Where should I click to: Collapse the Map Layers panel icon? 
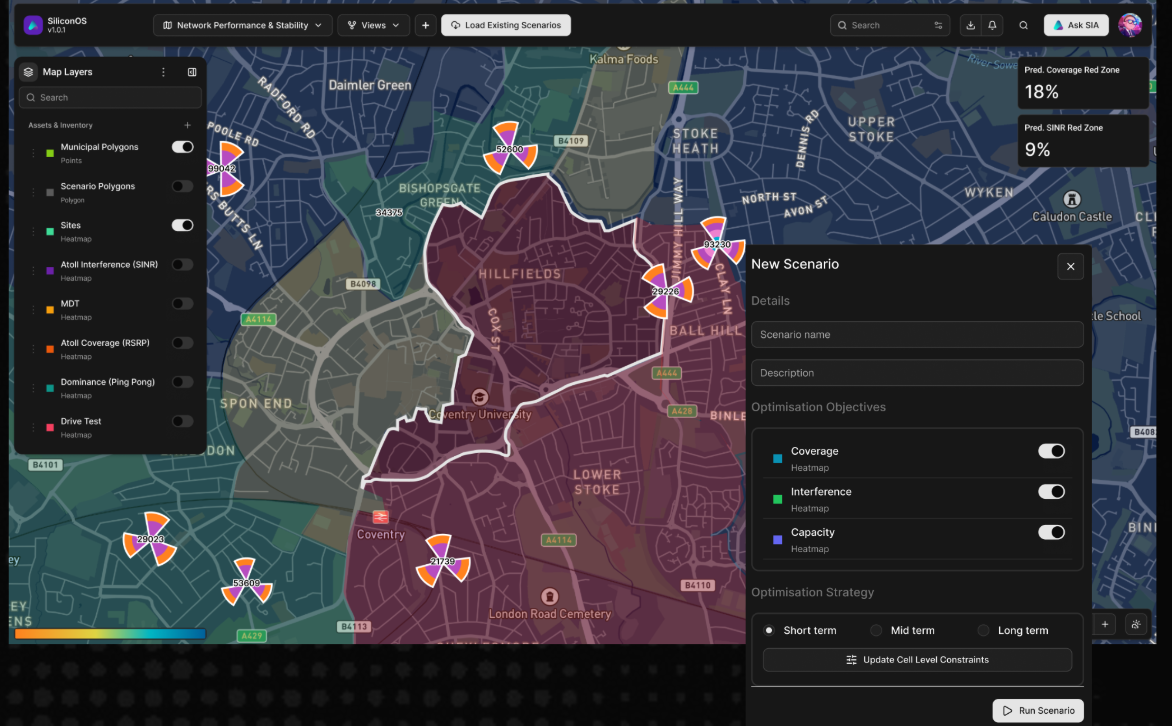[192, 72]
